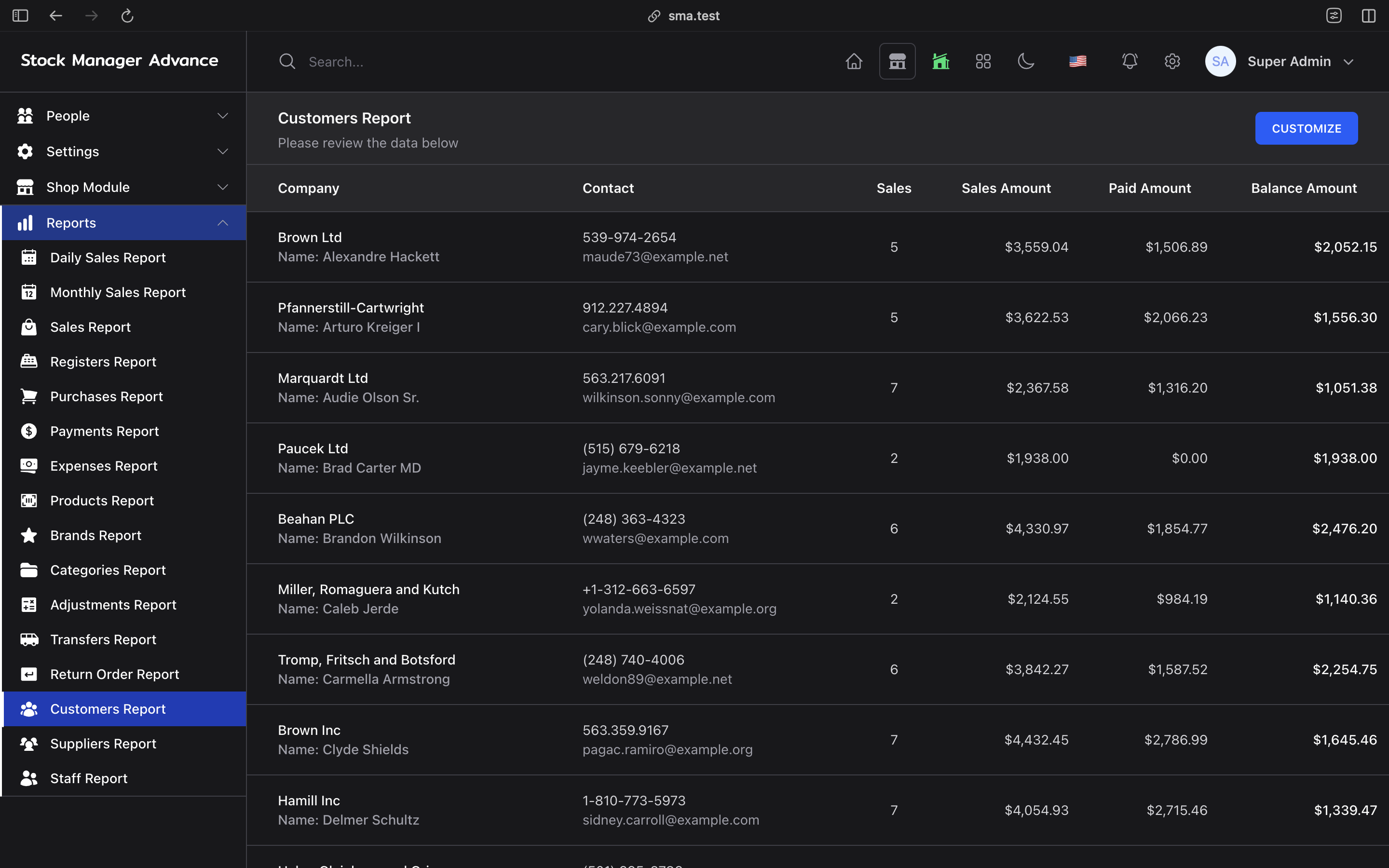Toggle the browser sidebar panel icon
1389x868 pixels.
[20, 16]
